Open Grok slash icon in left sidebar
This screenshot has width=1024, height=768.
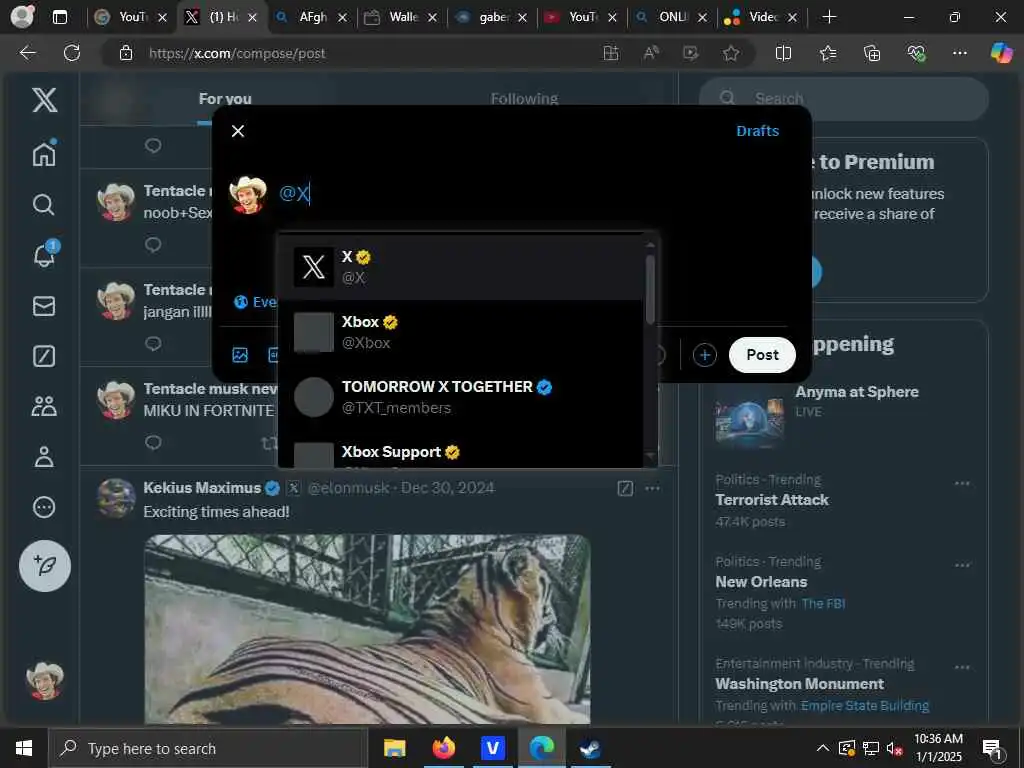pos(44,356)
